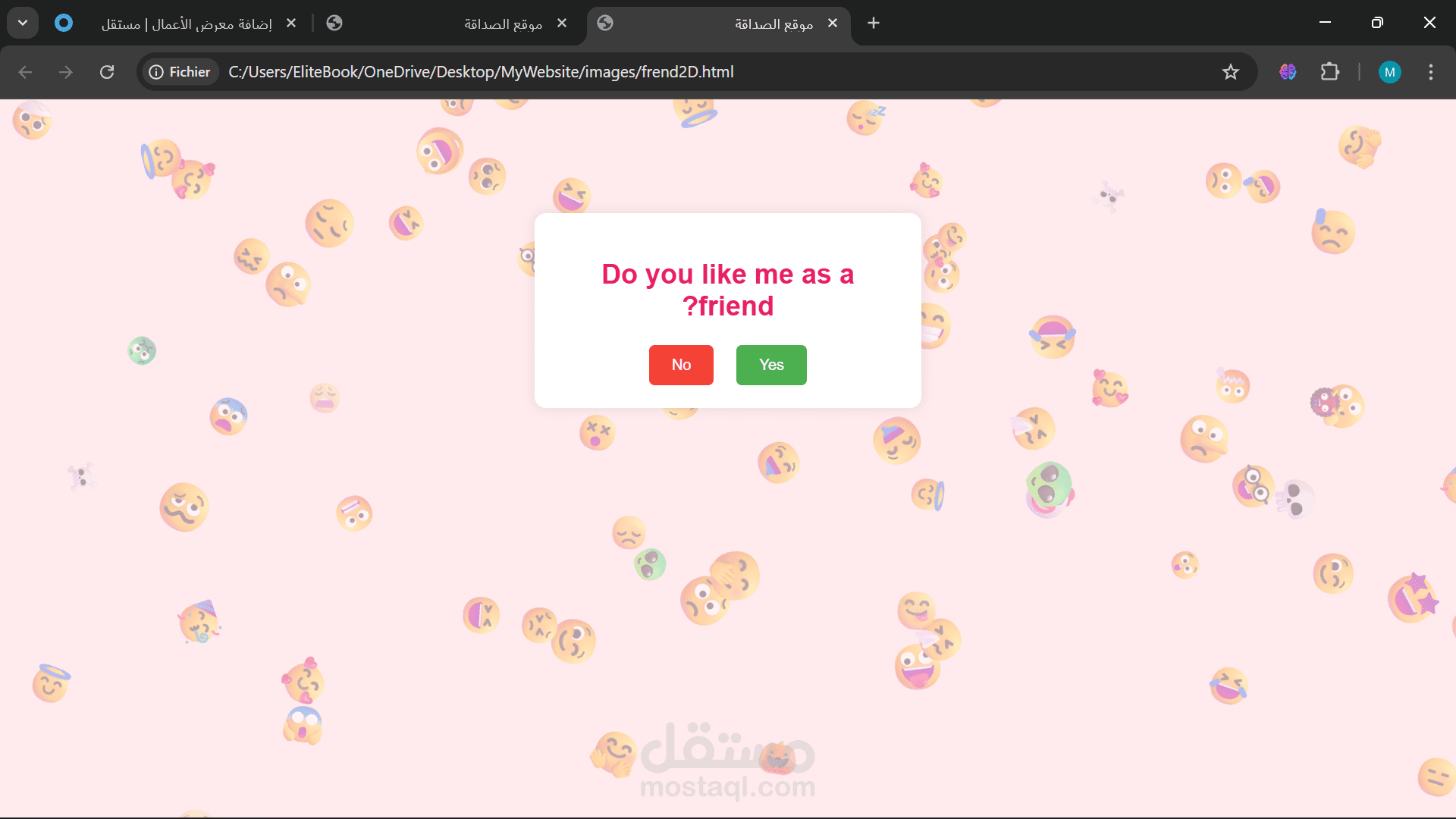Open the tab search chevron
The height and width of the screenshot is (819, 1456).
(x=22, y=22)
